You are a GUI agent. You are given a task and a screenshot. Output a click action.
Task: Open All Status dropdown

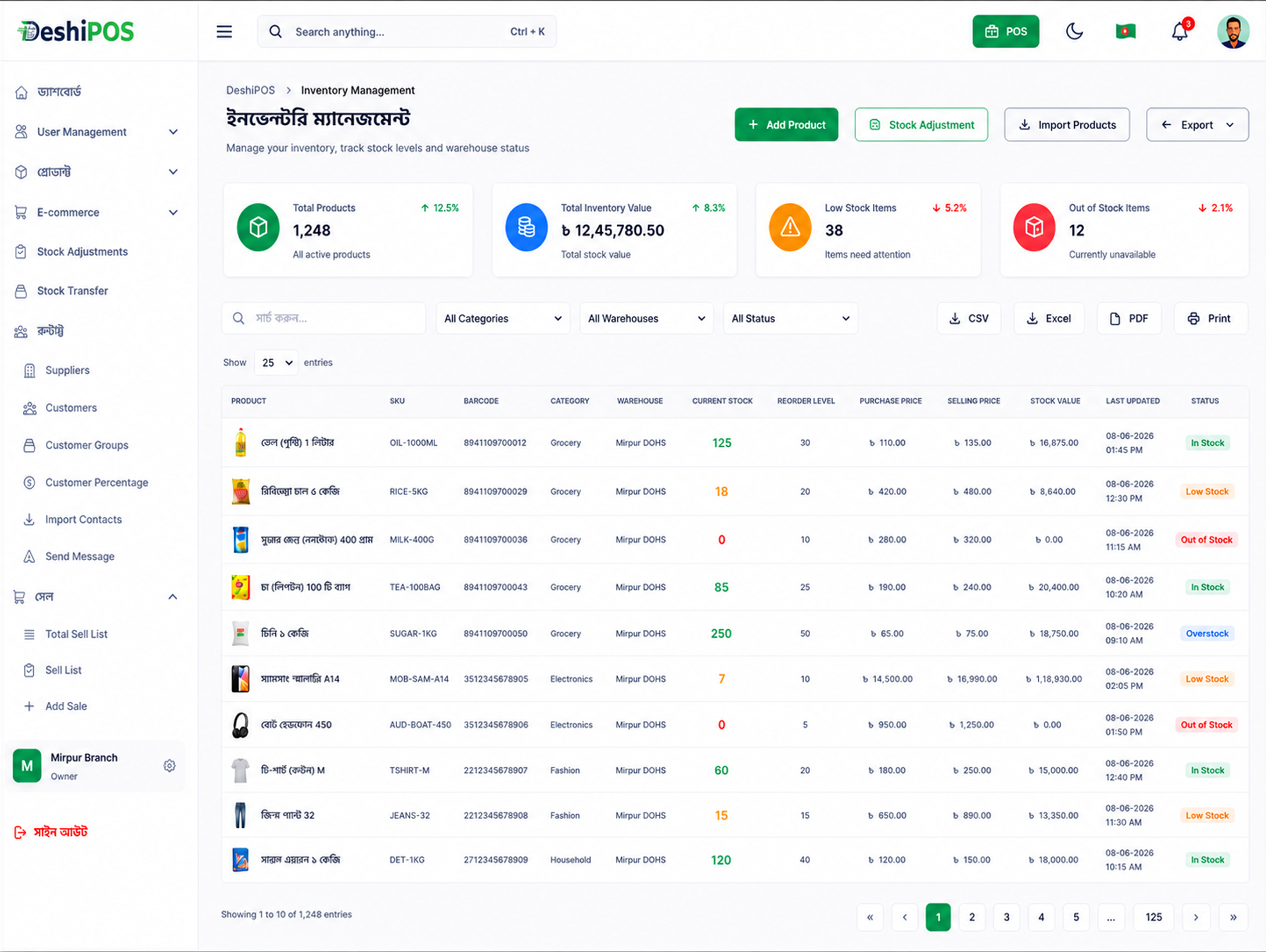point(790,318)
